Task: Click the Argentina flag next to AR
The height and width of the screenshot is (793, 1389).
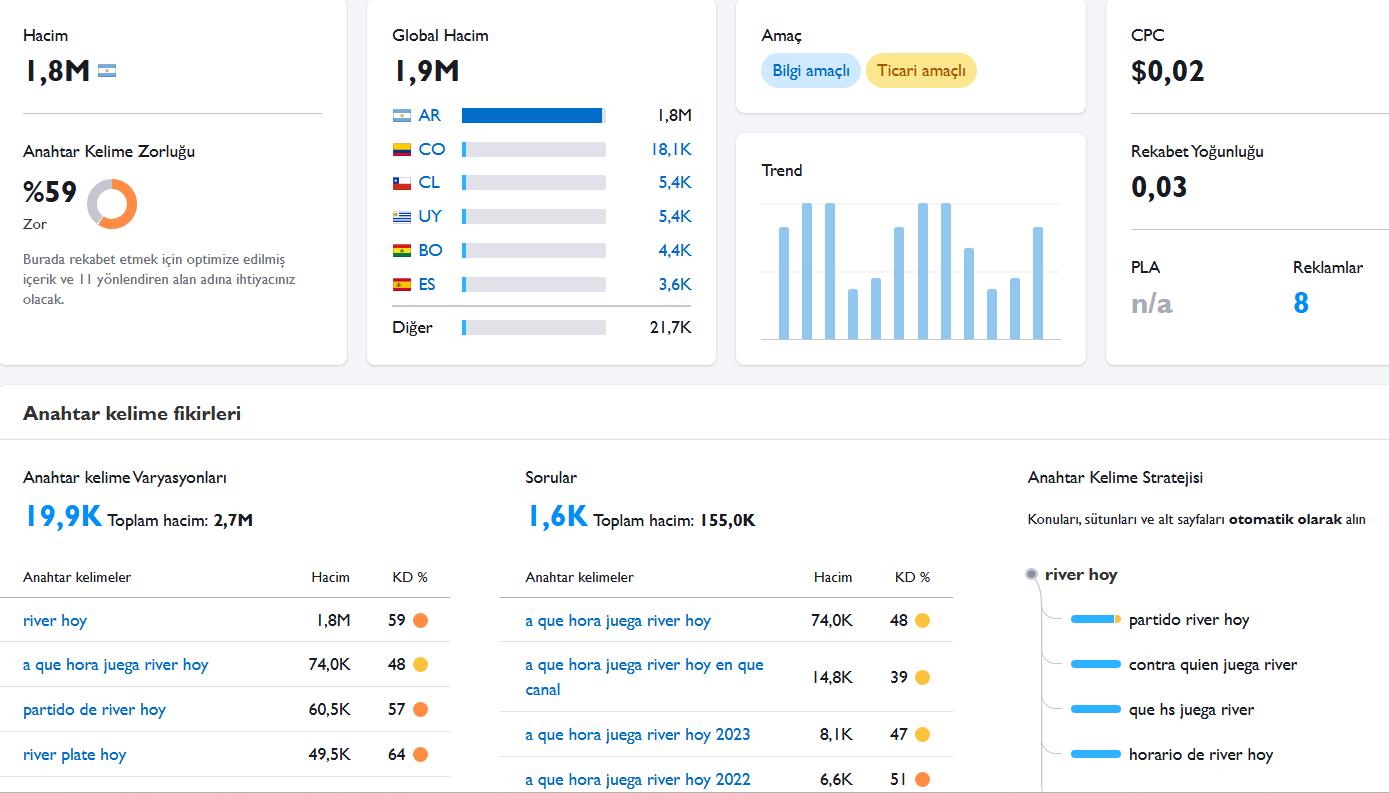Action: [402, 116]
